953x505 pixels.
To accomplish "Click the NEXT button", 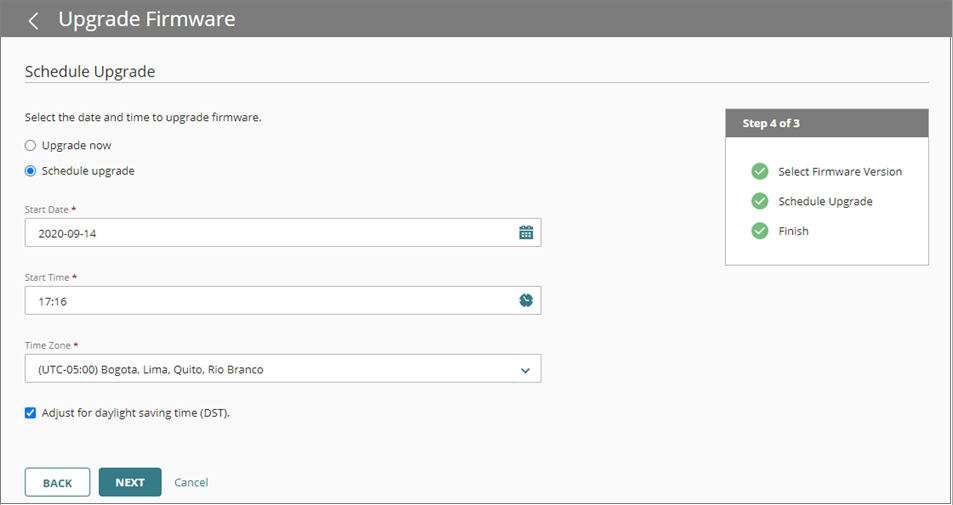I will 130,483.
